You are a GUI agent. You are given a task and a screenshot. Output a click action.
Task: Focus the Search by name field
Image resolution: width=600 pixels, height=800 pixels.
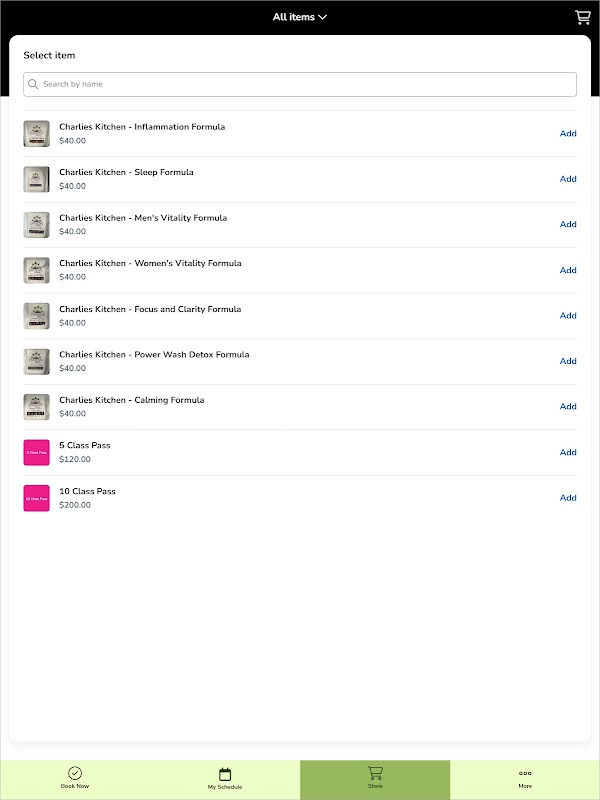click(300, 84)
